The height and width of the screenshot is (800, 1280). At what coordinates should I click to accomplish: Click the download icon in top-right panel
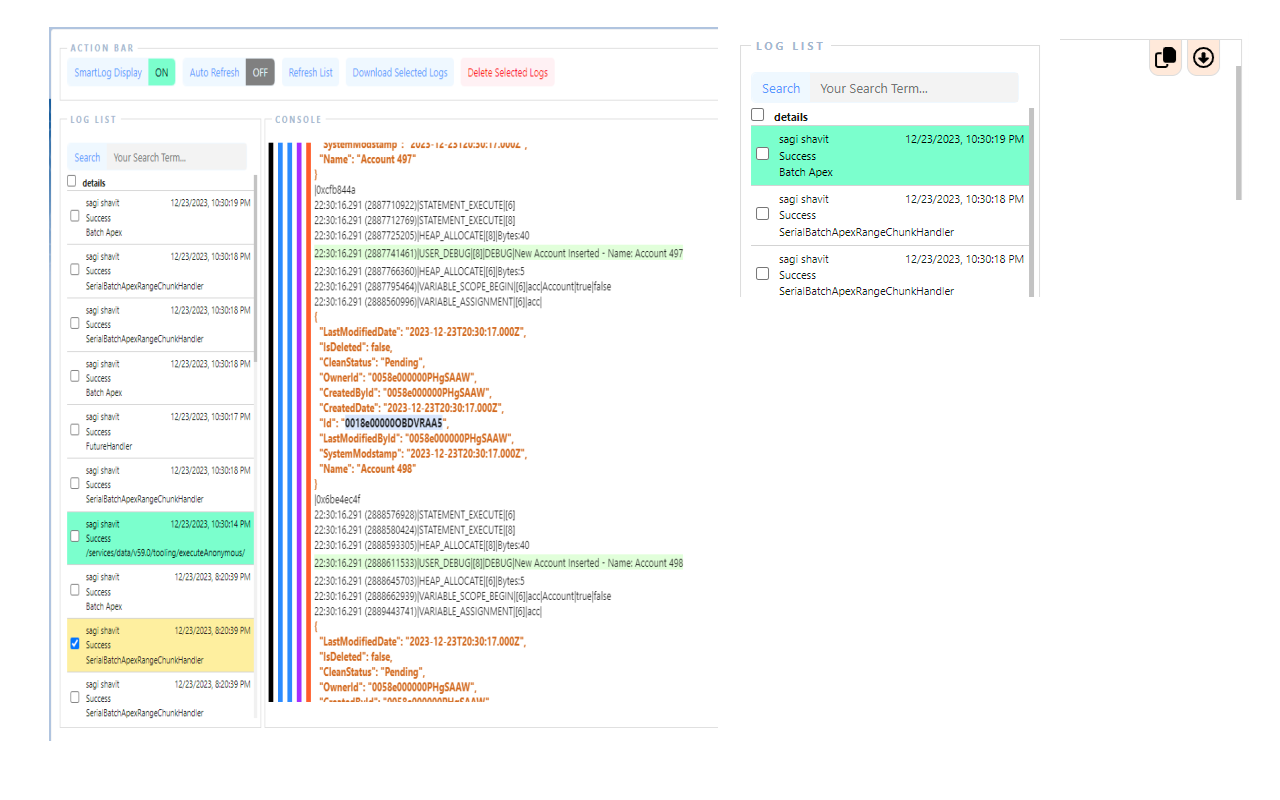pyautogui.click(x=1203, y=57)
